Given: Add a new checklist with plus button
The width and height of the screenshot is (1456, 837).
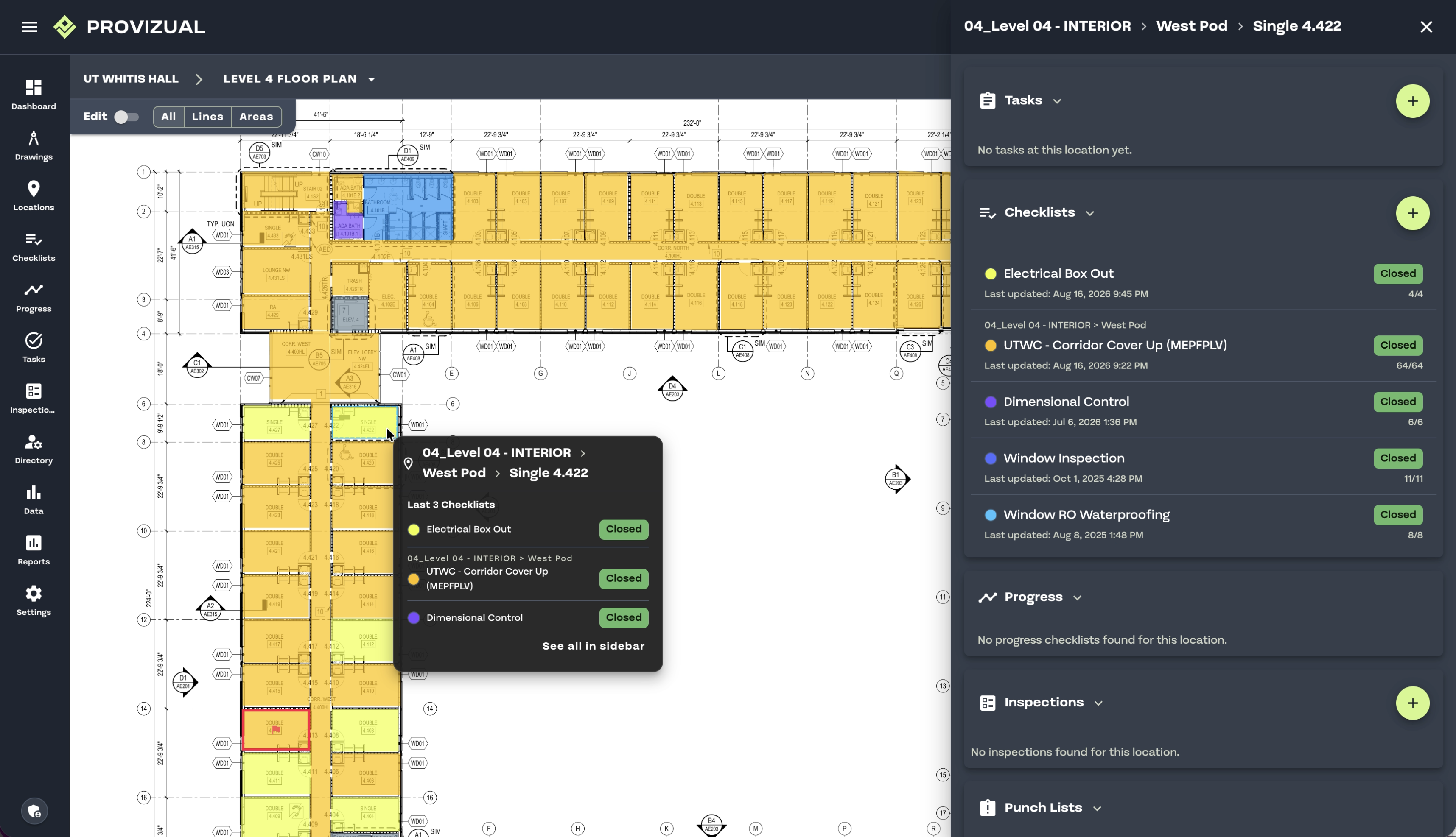Looking at the screenshot, I should (x=1412, y=213).
